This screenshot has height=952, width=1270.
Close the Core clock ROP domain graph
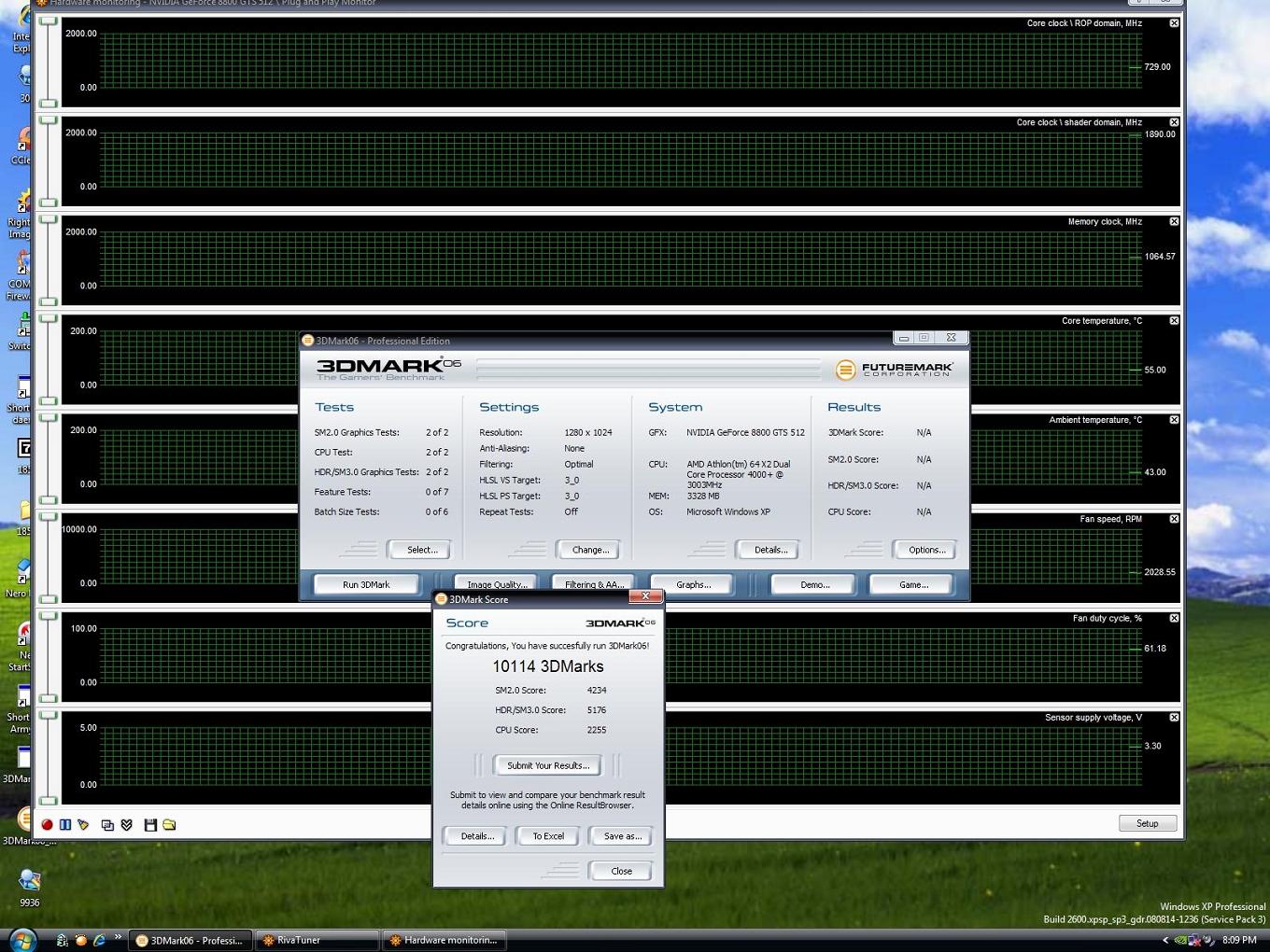1174,23
